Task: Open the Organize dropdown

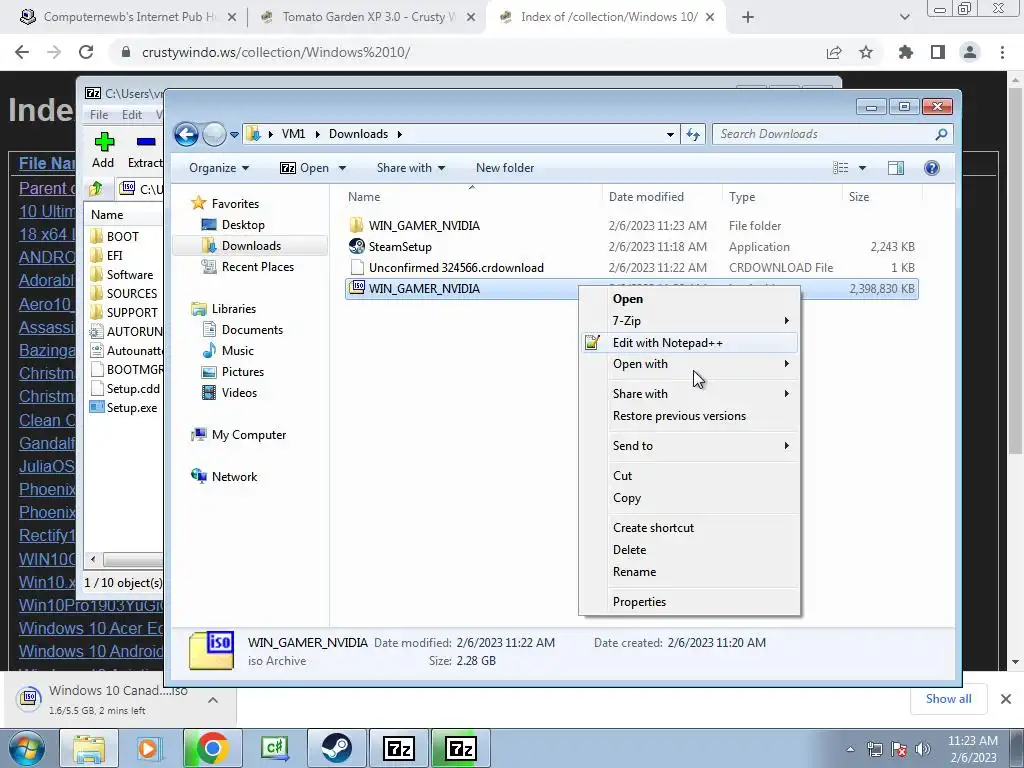Action: [x=219, y=168]
